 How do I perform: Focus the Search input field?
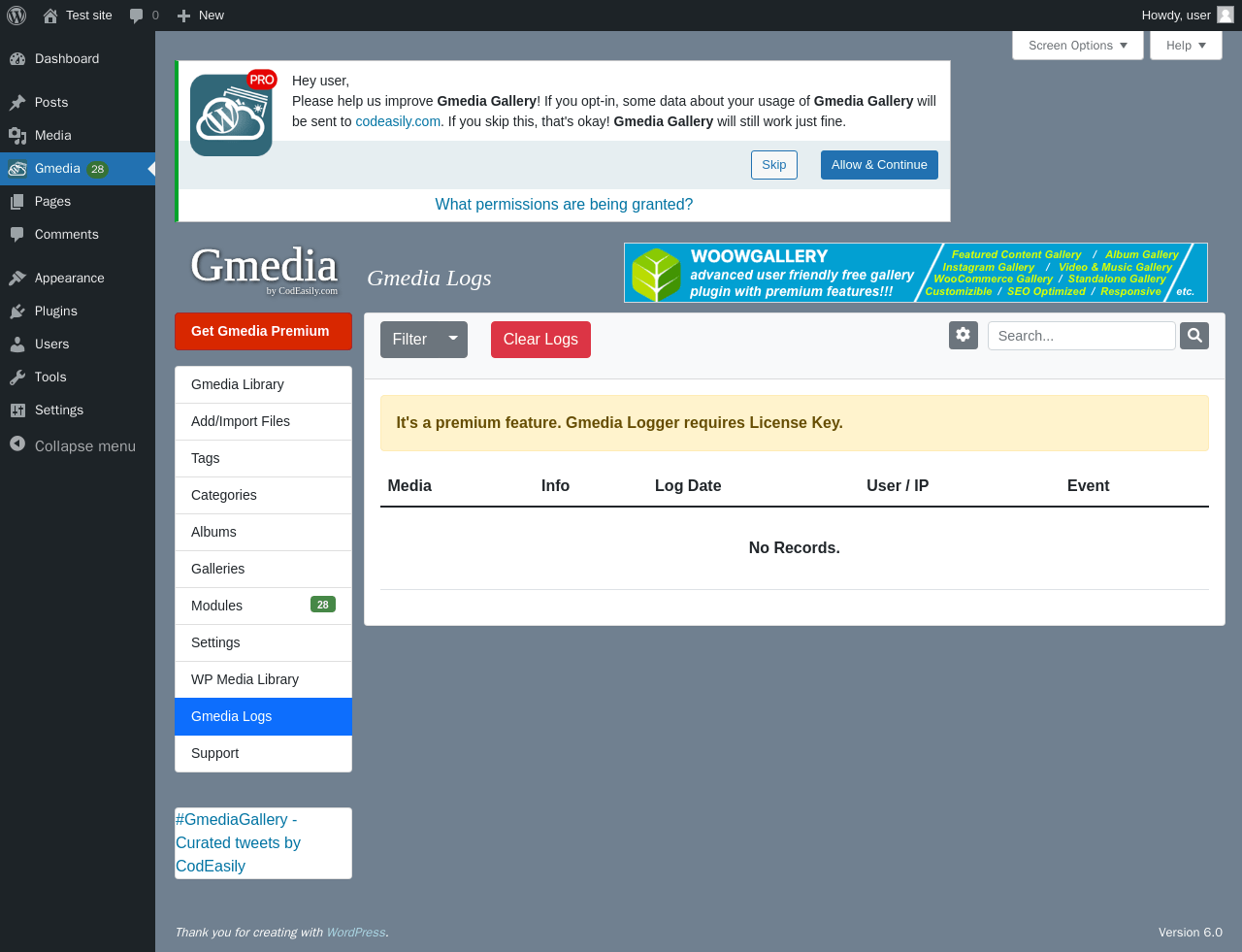1081,336
